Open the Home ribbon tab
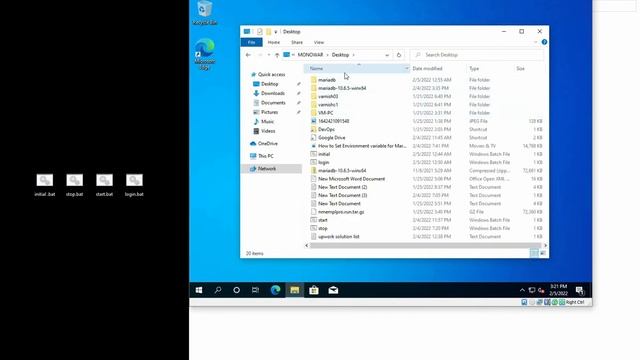Image resolution: width=640 pixels, height=360 pixels. pyautogui.click(x=273, y=42)
